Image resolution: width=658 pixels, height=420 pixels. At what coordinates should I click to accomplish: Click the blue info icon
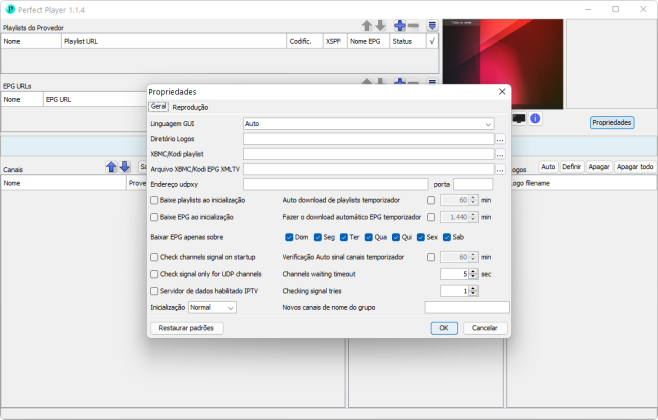click(x=535, y=119)
